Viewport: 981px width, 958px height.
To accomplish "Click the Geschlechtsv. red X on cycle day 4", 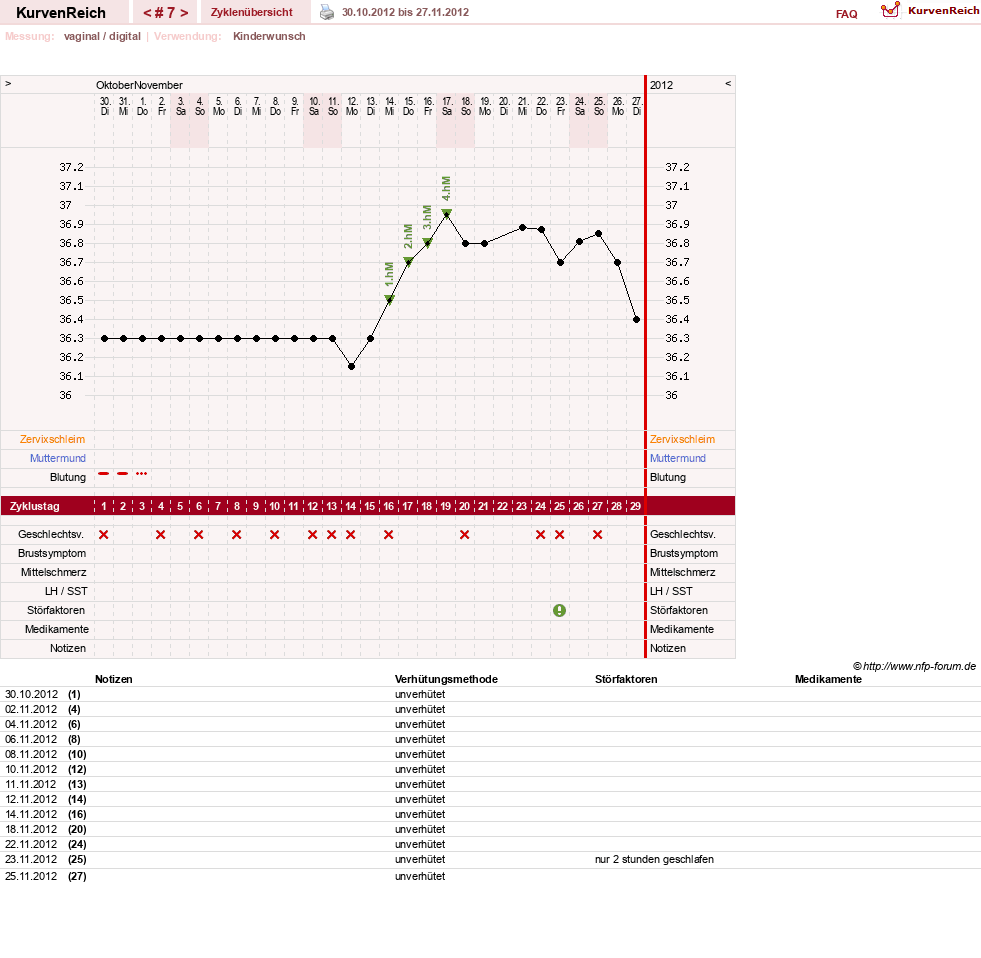I will point(161,534).
